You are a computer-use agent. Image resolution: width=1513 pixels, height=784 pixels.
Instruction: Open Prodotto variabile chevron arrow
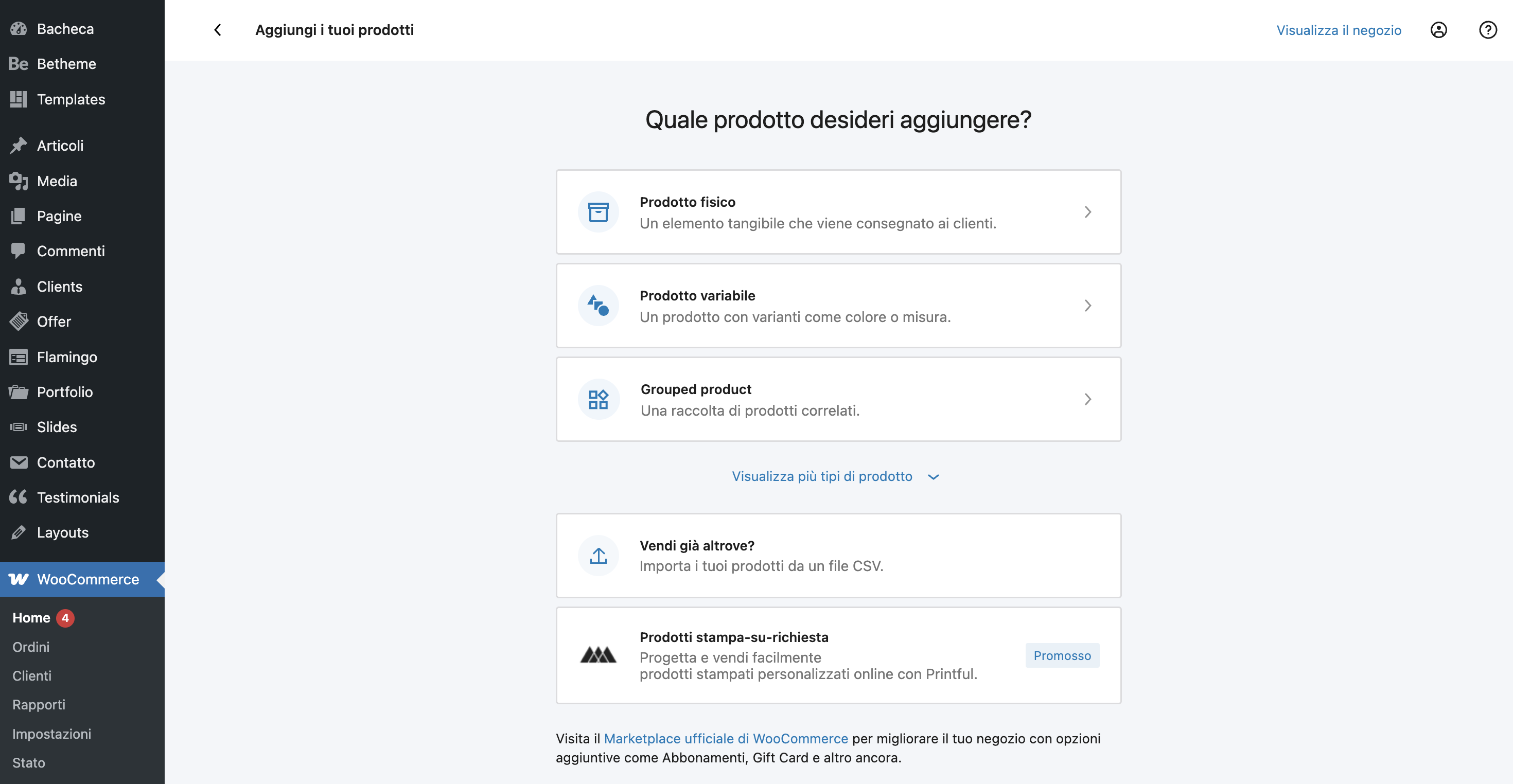point(1087,306)
